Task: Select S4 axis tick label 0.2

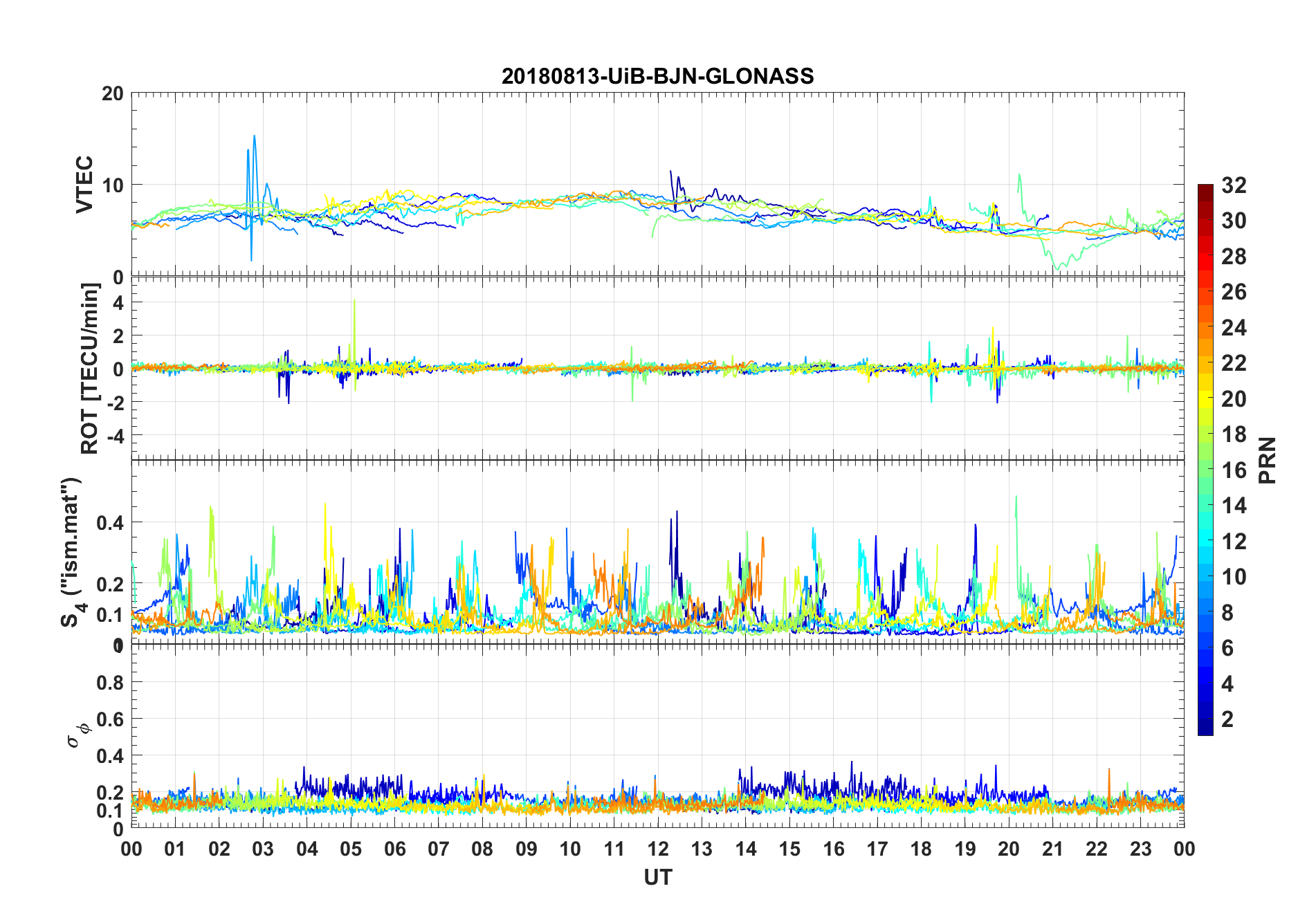Action: 110,584
